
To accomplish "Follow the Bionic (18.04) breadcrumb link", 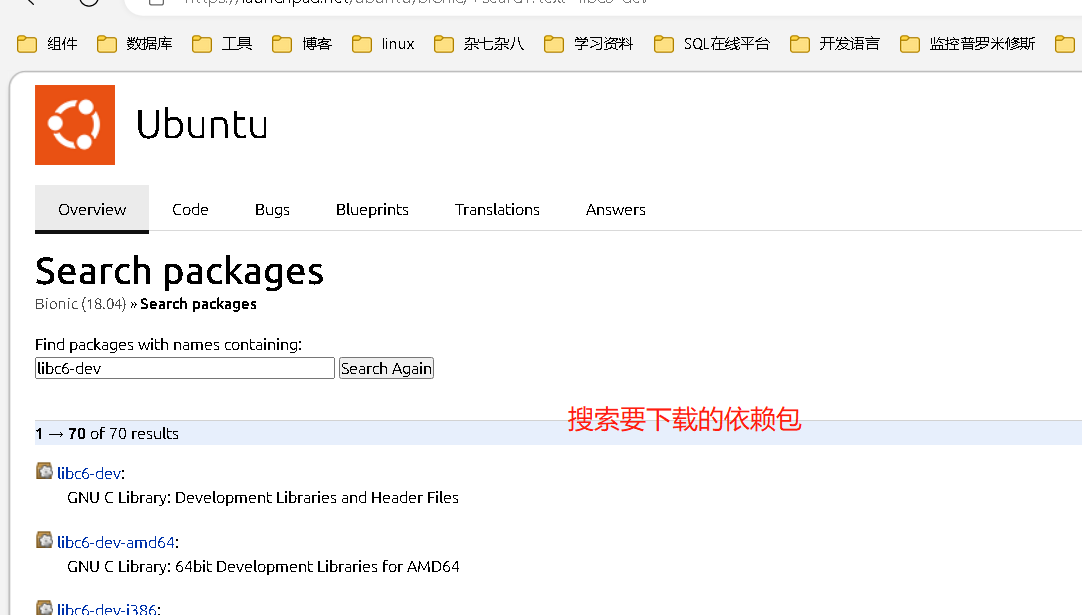I will click(81, 304).
